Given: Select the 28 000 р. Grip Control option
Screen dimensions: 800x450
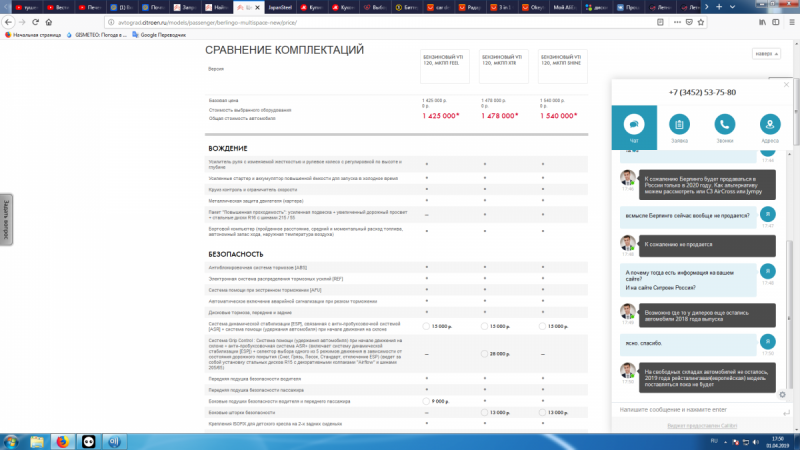Looking at the screenshot, I should click(x=485, y=353).
